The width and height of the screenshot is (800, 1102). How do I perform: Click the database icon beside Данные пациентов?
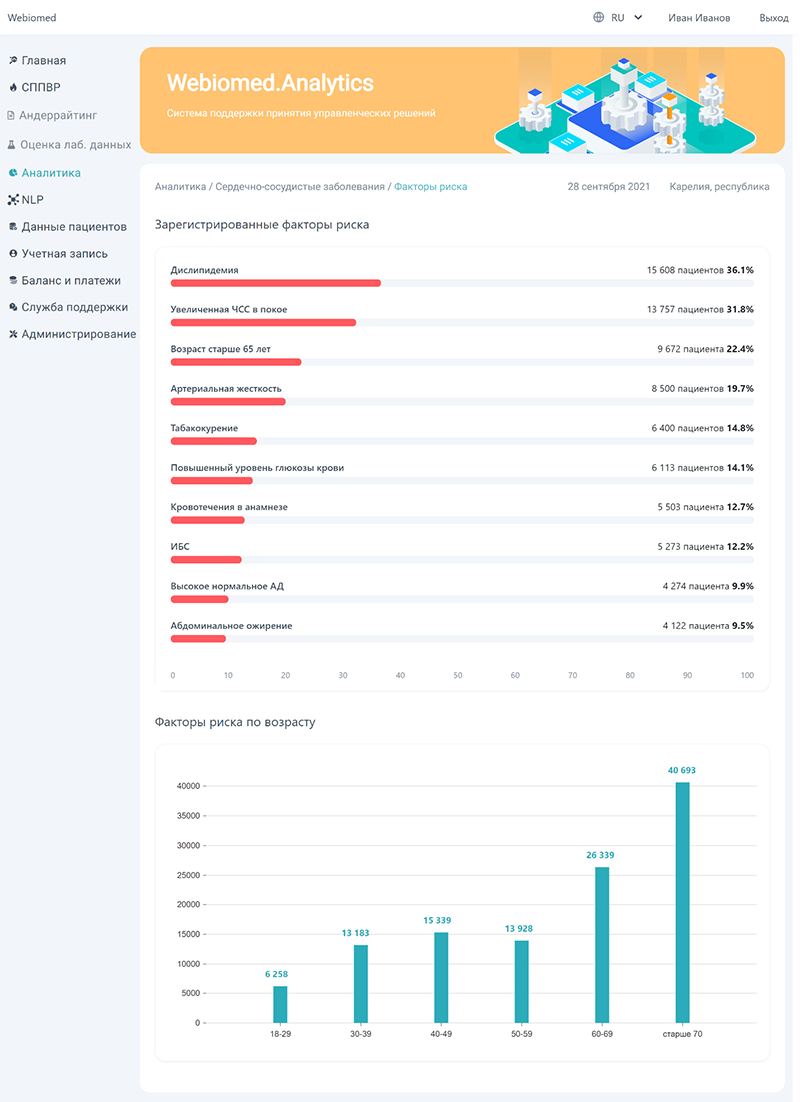pyautogui.click(x=13, y=227)
